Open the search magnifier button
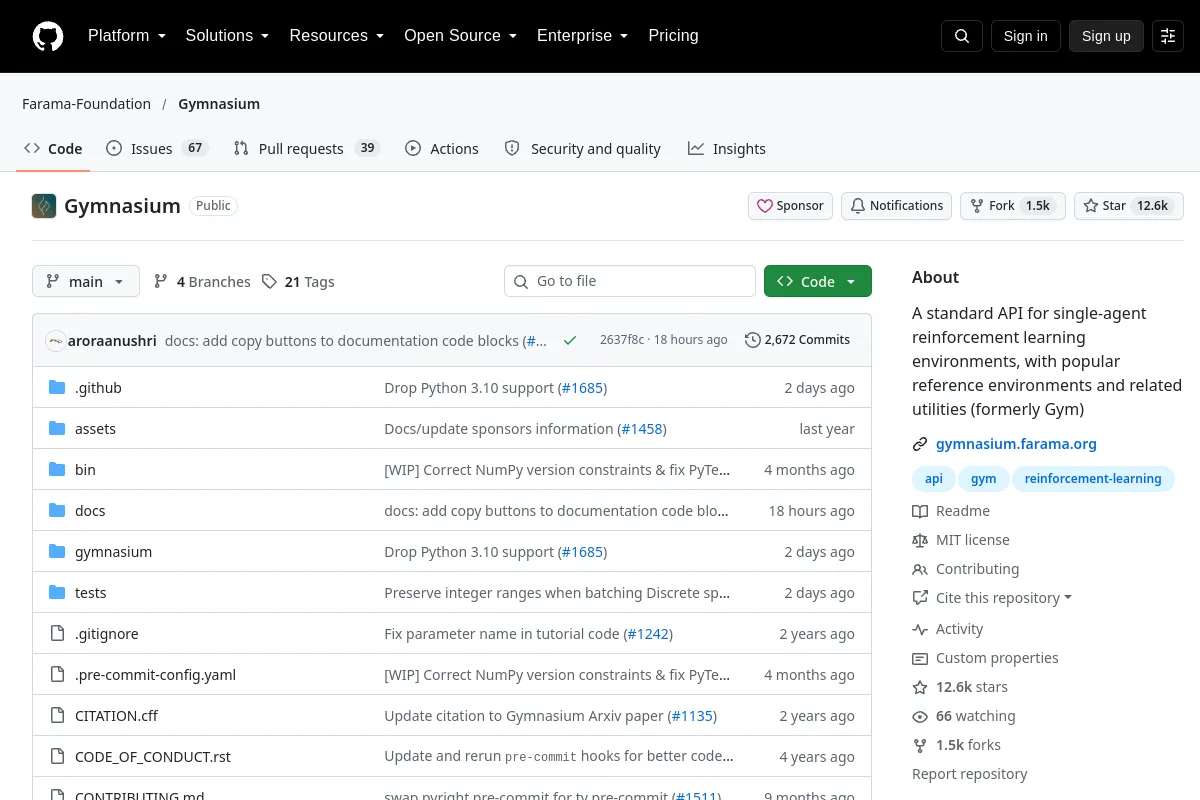This screenshot has width=1200, height=800. (962, 36)
